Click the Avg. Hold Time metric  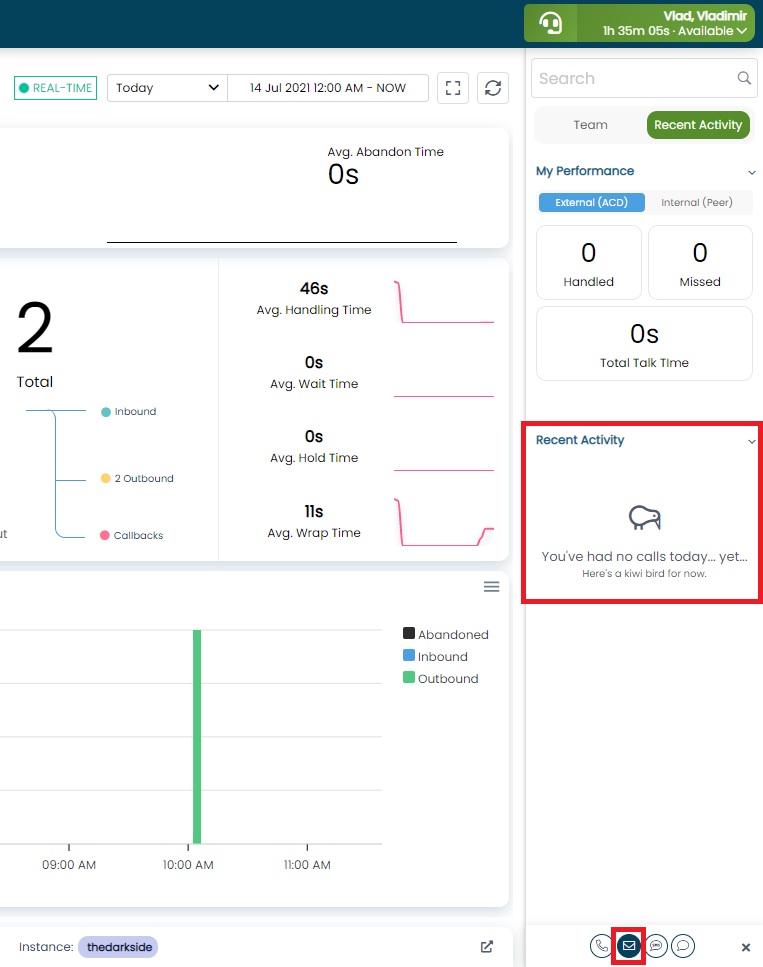(x=314, y=447)
